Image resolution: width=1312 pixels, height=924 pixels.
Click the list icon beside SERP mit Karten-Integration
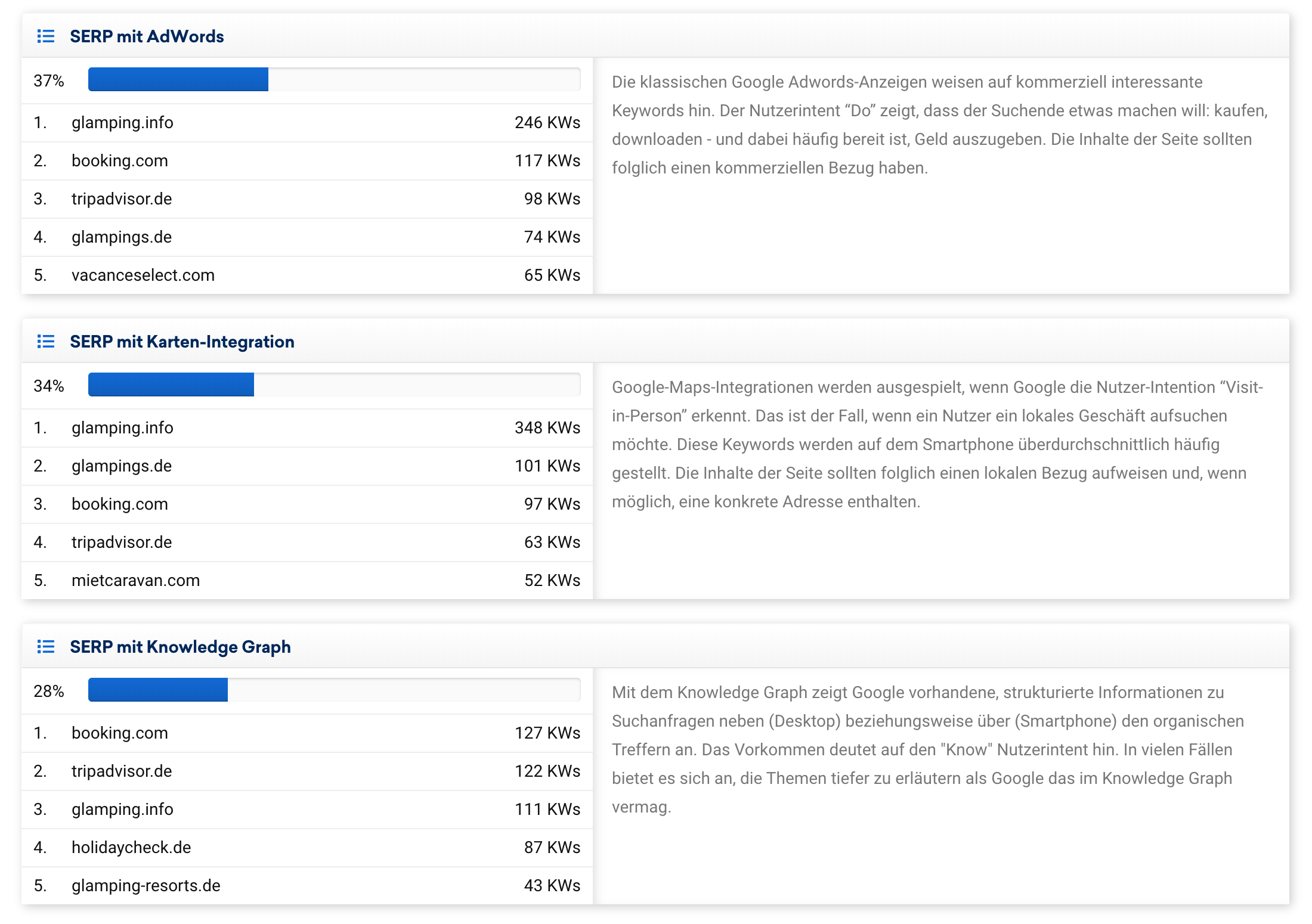[46, 342]
